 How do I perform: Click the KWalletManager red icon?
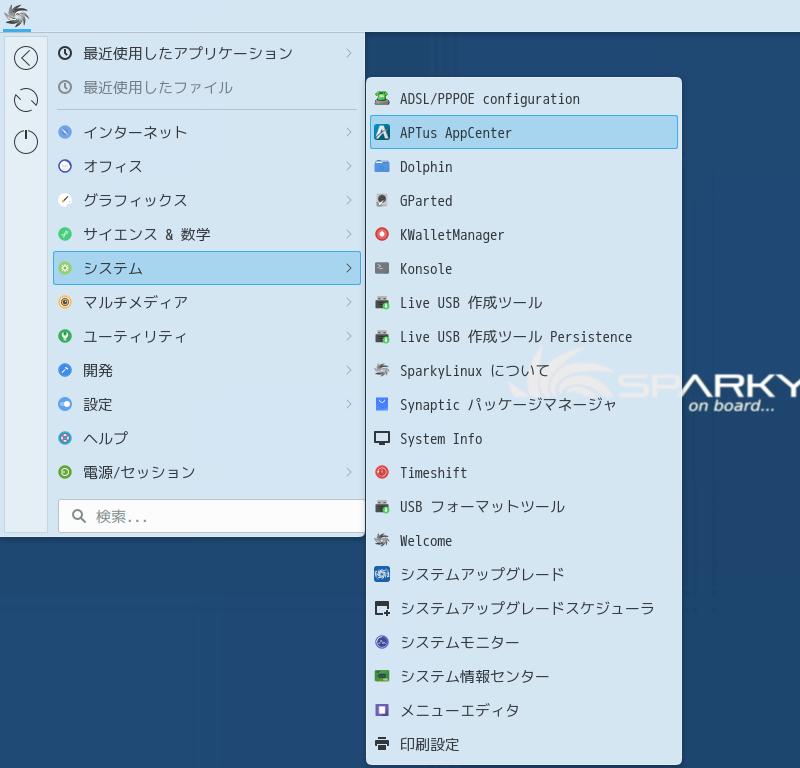(x=382, y=234)
